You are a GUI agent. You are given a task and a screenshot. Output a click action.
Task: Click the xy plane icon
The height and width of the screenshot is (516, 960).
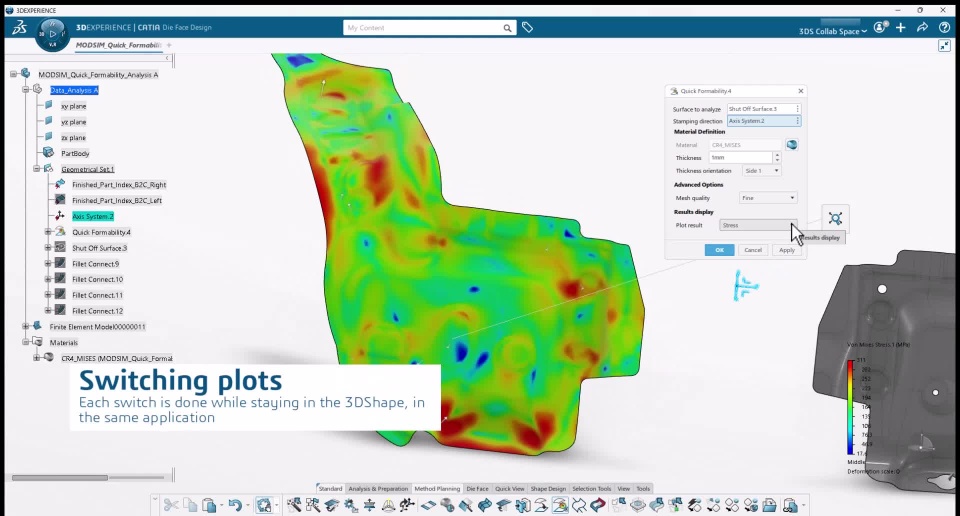click(48, 105)
